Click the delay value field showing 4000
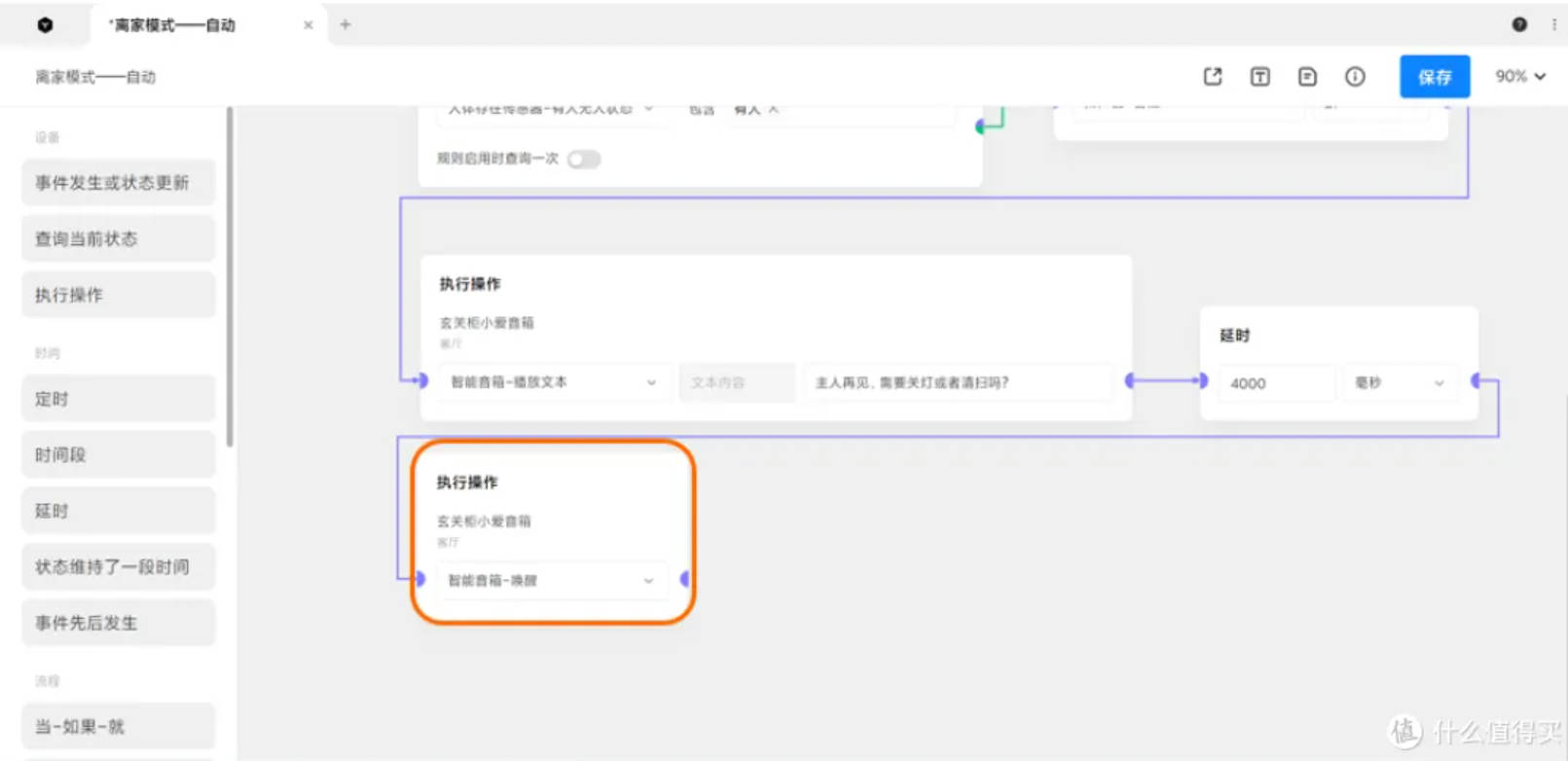Image resolution: width=1568 pixels, height=761 pixels. coord(1275,383)
